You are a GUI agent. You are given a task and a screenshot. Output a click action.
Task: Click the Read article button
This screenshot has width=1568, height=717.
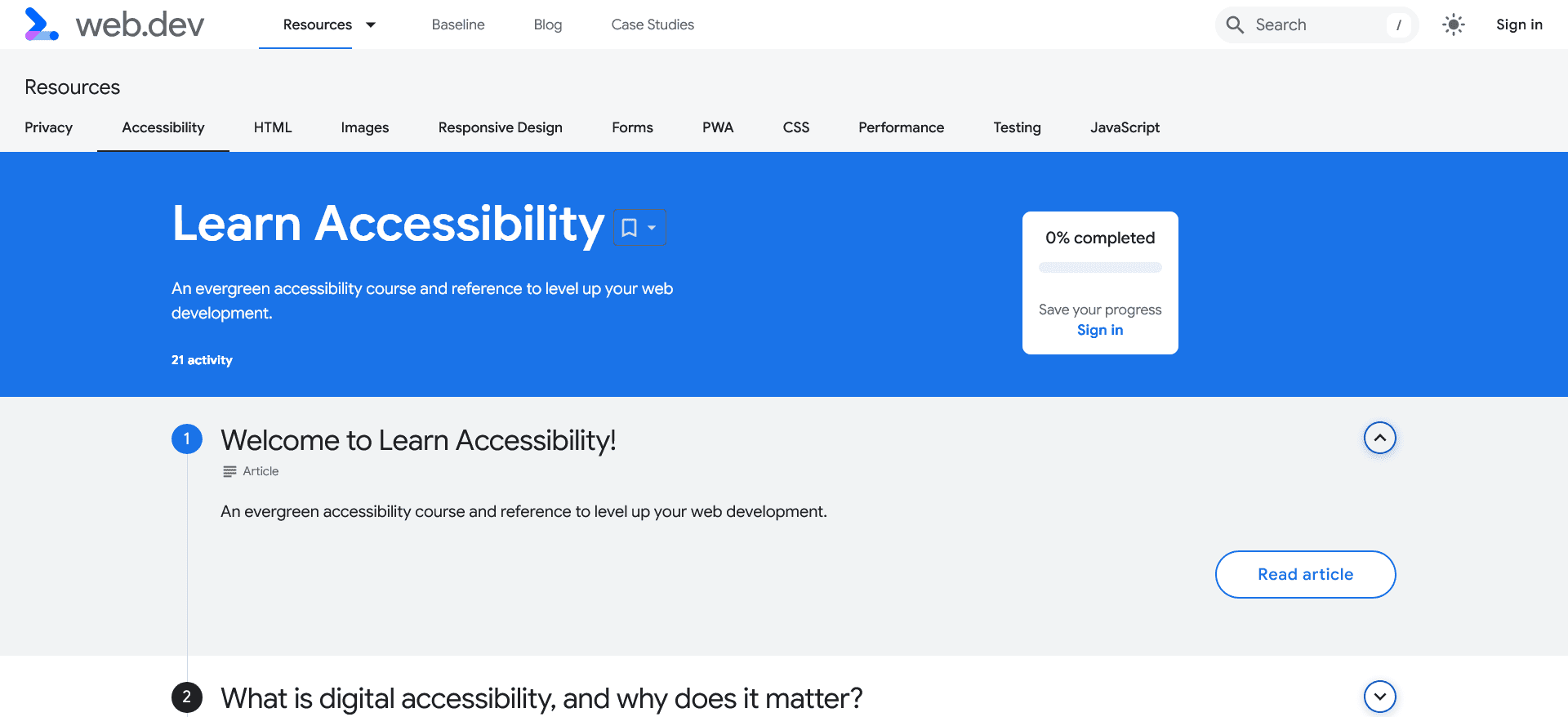(1305, 574)
